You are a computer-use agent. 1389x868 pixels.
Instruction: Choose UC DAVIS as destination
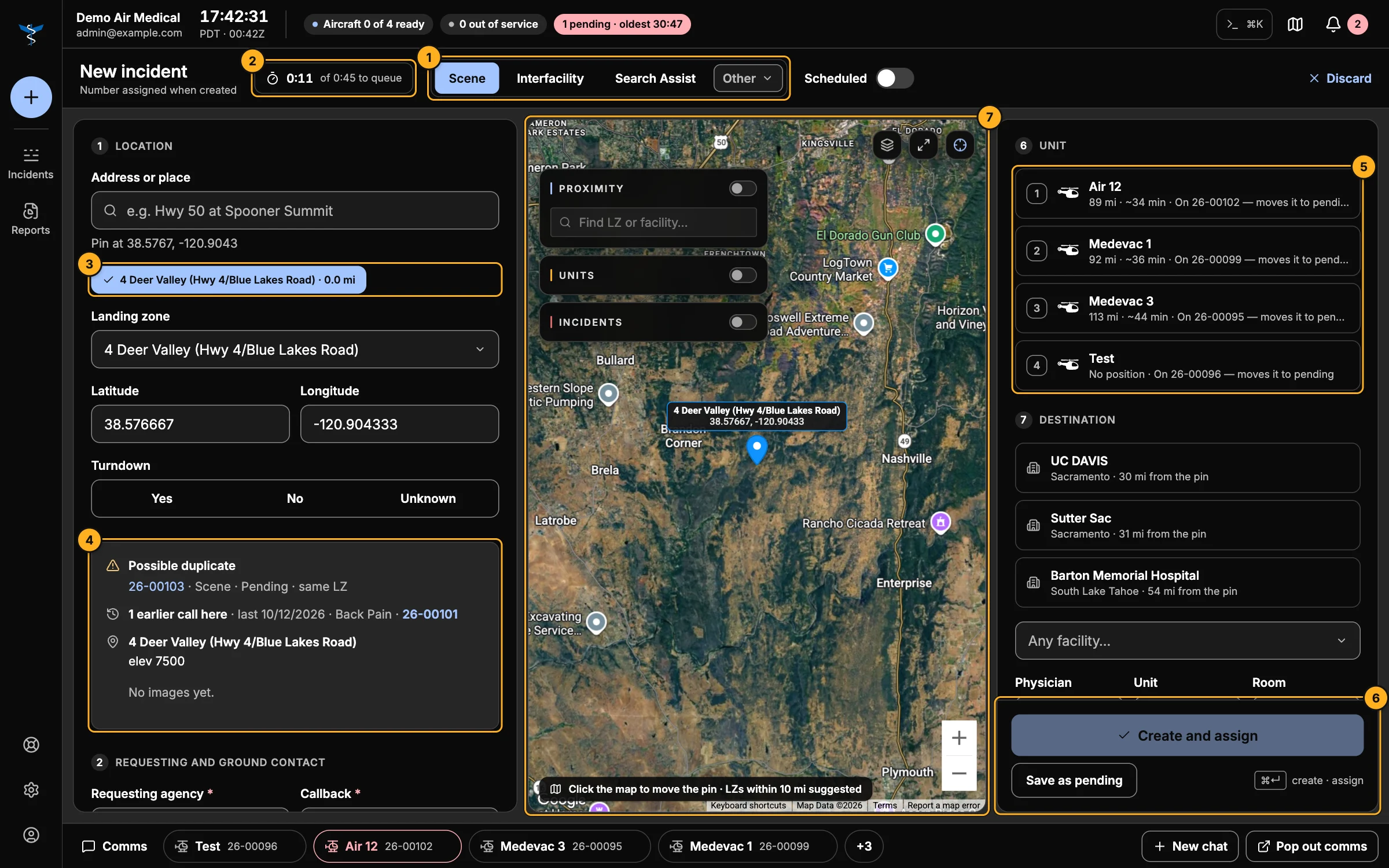1187,468
